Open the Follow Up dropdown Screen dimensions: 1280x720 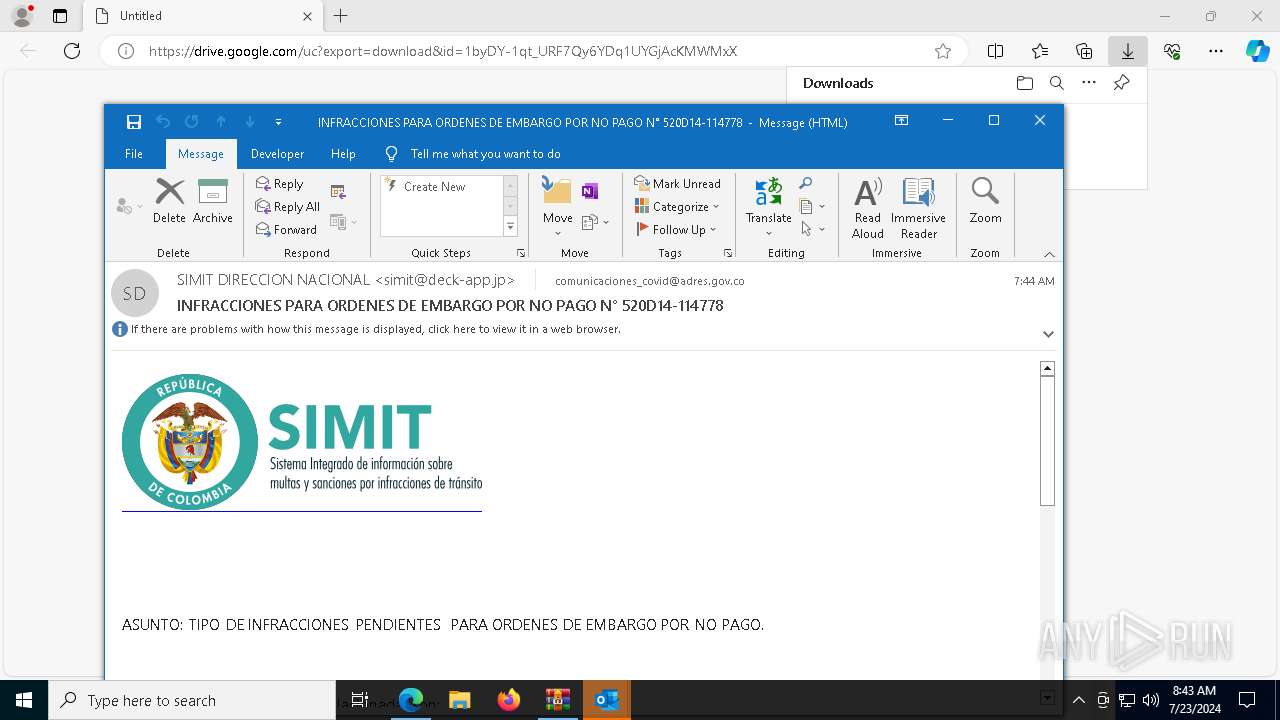675,230
